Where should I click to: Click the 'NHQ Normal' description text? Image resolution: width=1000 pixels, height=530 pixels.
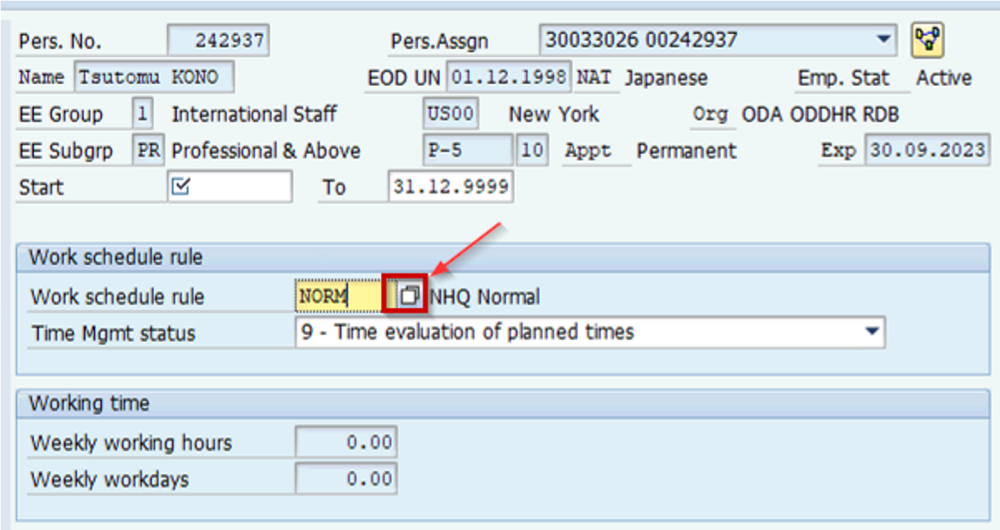[485, 297]
